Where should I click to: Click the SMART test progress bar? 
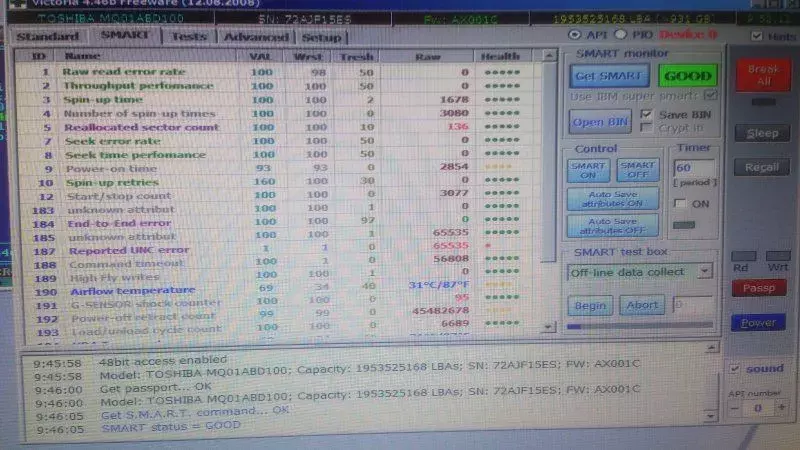[640, 326]
